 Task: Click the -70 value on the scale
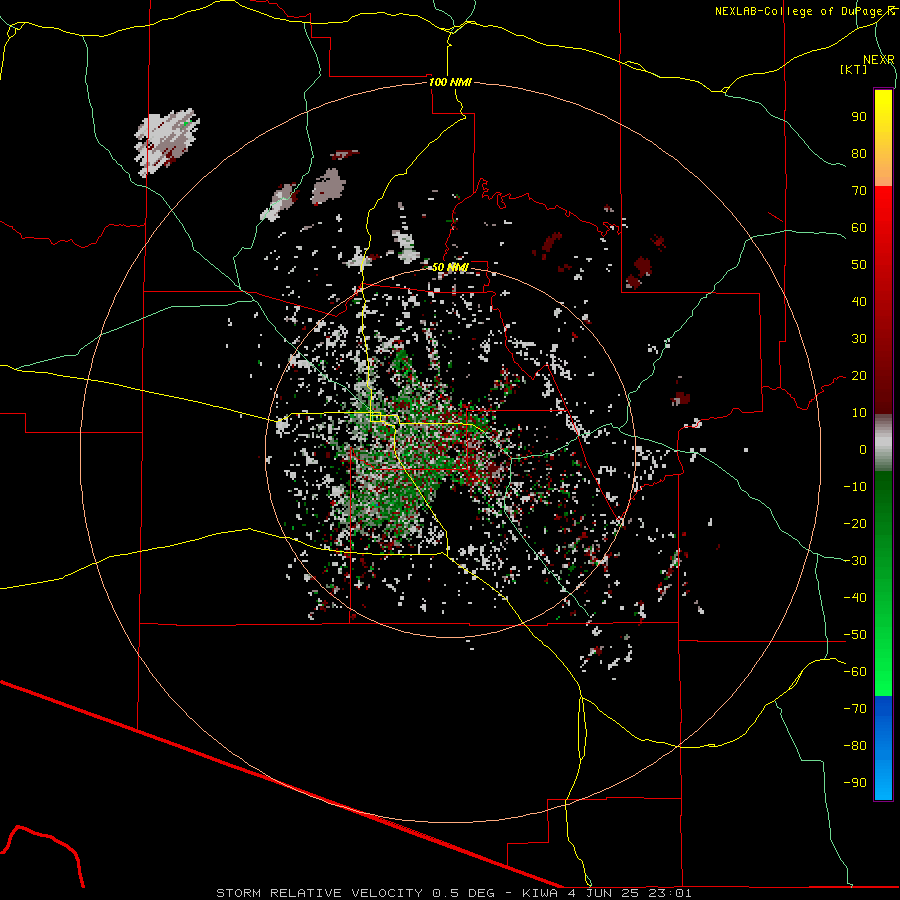point(855,709)
